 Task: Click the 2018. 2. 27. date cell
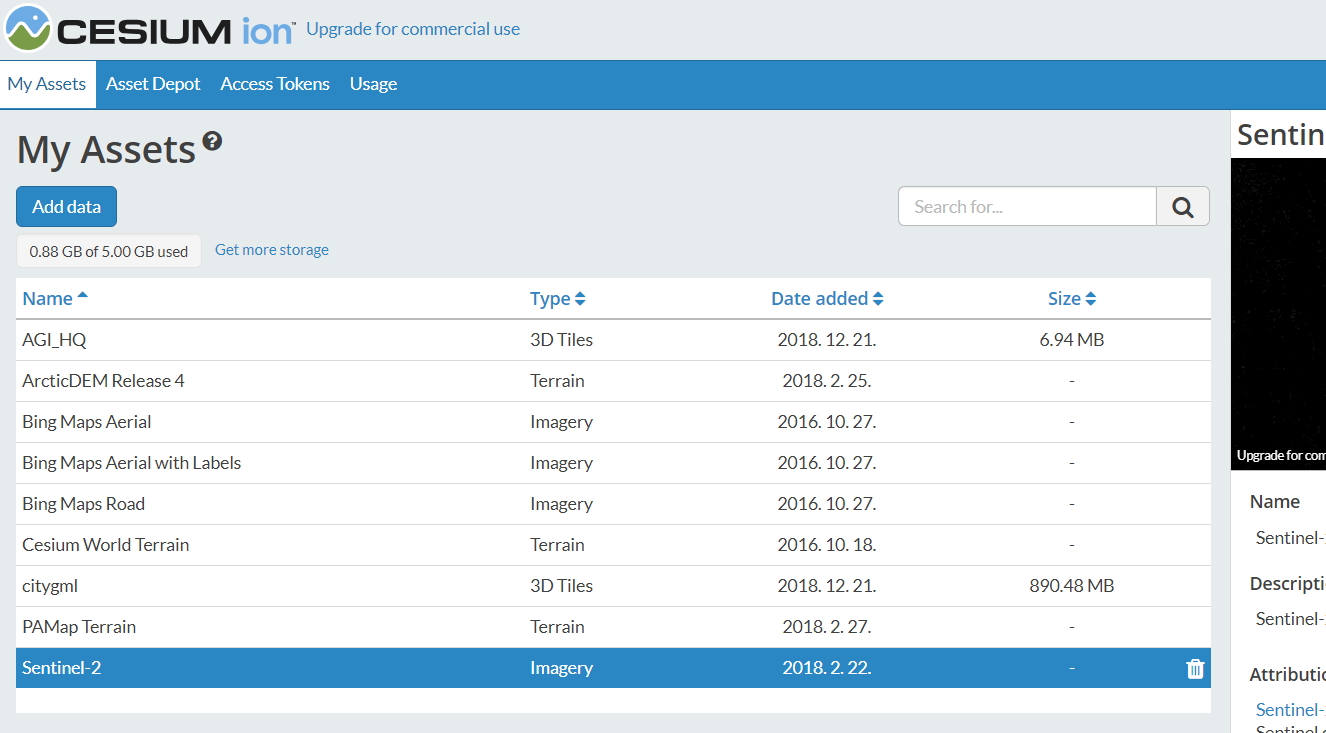click(x=827, y=627)
